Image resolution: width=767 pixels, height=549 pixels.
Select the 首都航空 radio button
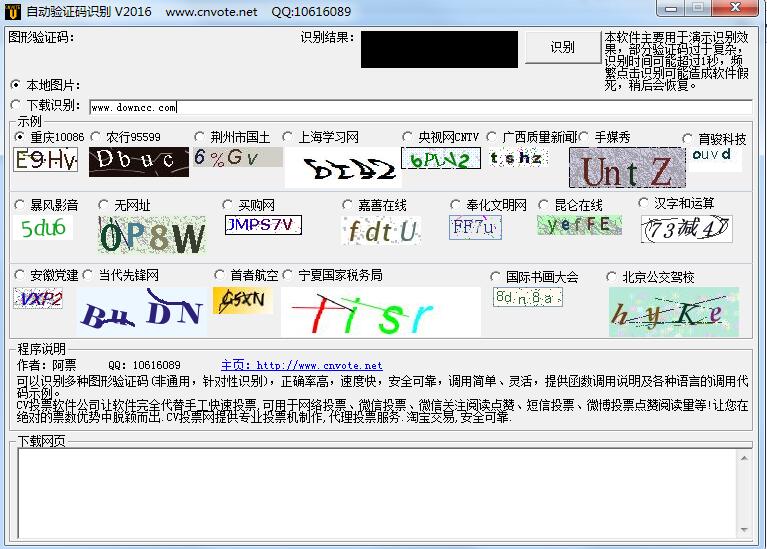click(x=219, y=275)
